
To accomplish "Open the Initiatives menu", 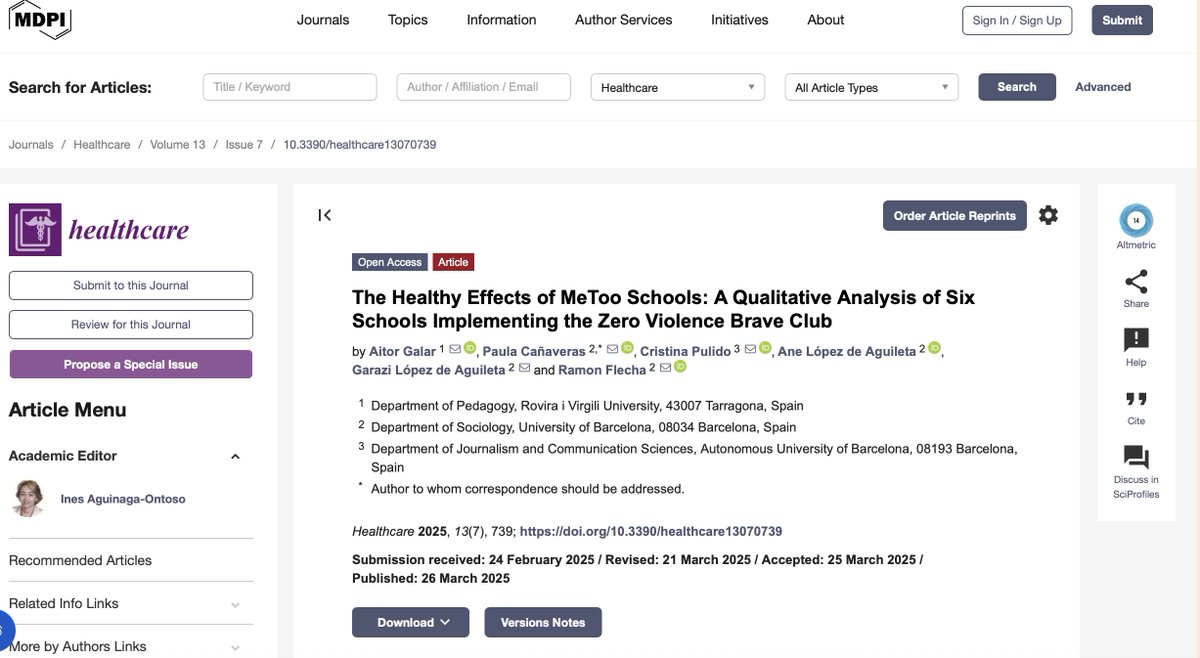I will click(x=740, y=20).
